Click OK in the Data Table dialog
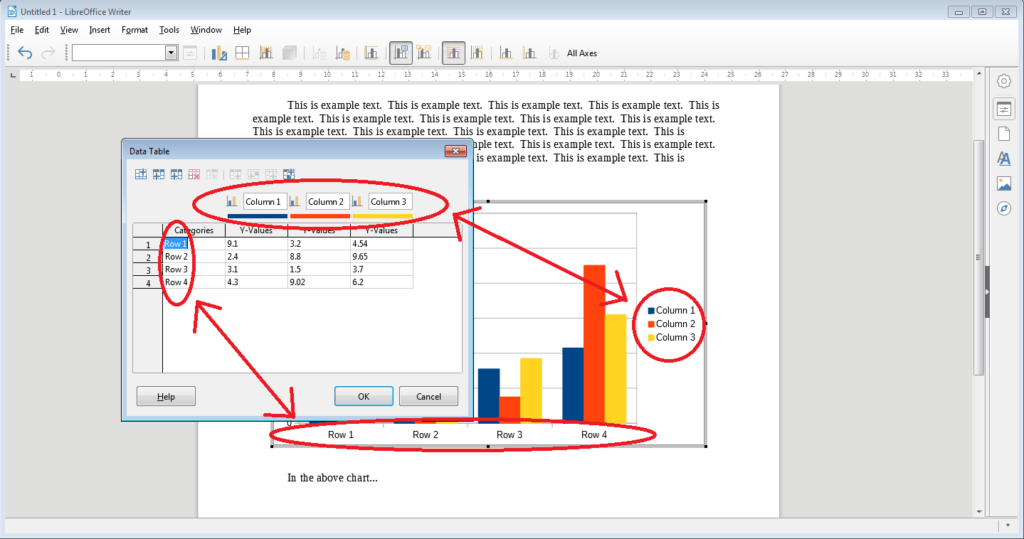This screenshot has width=1024, height=539. [364, 396]
